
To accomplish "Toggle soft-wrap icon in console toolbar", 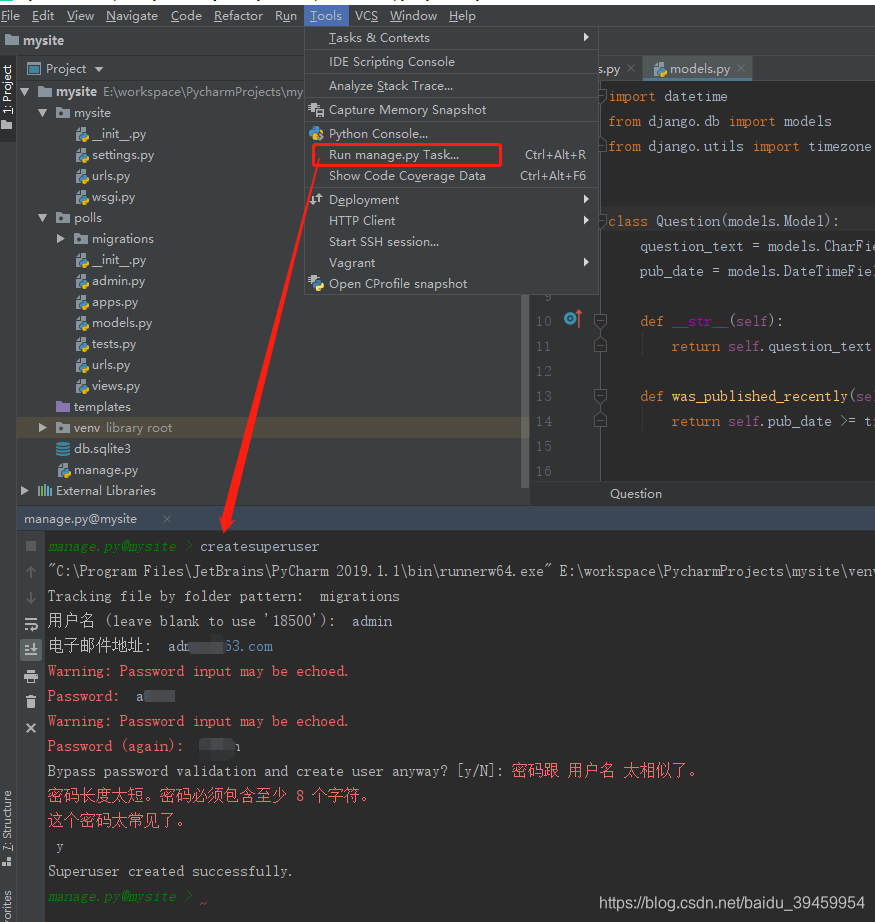I will tap(31, 623).
